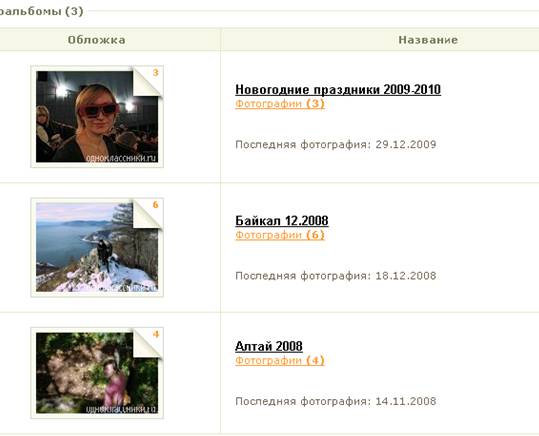
Task: Open the New Year holidays album cover photo
Action: pos(97,117)
